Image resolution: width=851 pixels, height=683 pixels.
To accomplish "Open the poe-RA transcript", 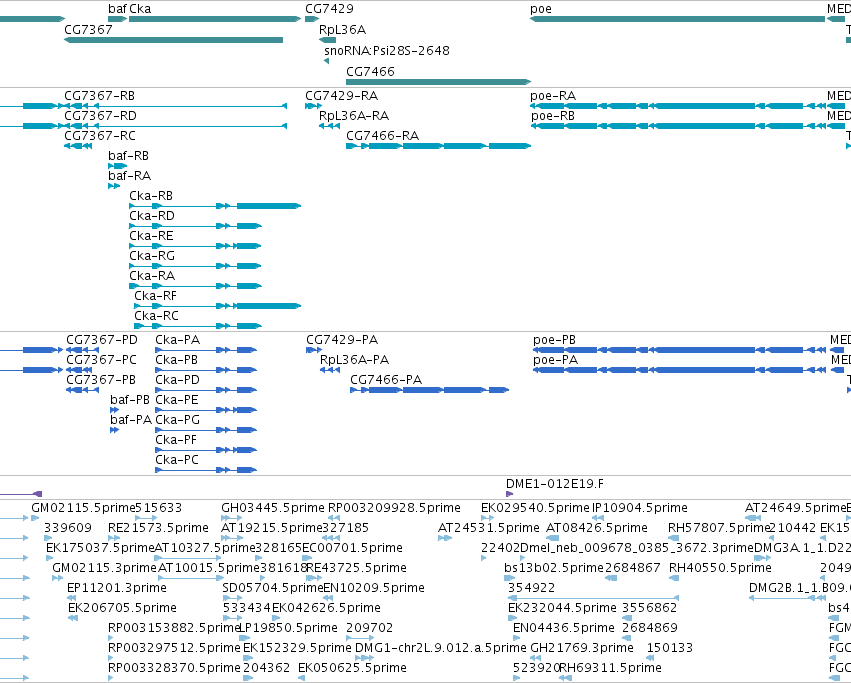I will pyautogui.click(x=677, y=106).
